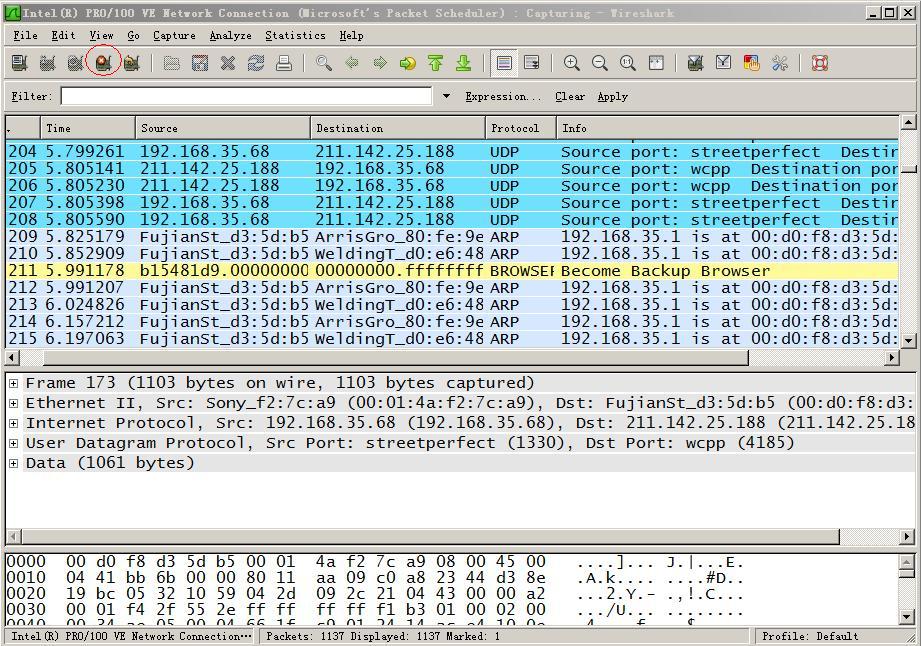The image size is (921, 646).
Task: Open the filter history dropdown arrow
Action: tap(446, 96)
